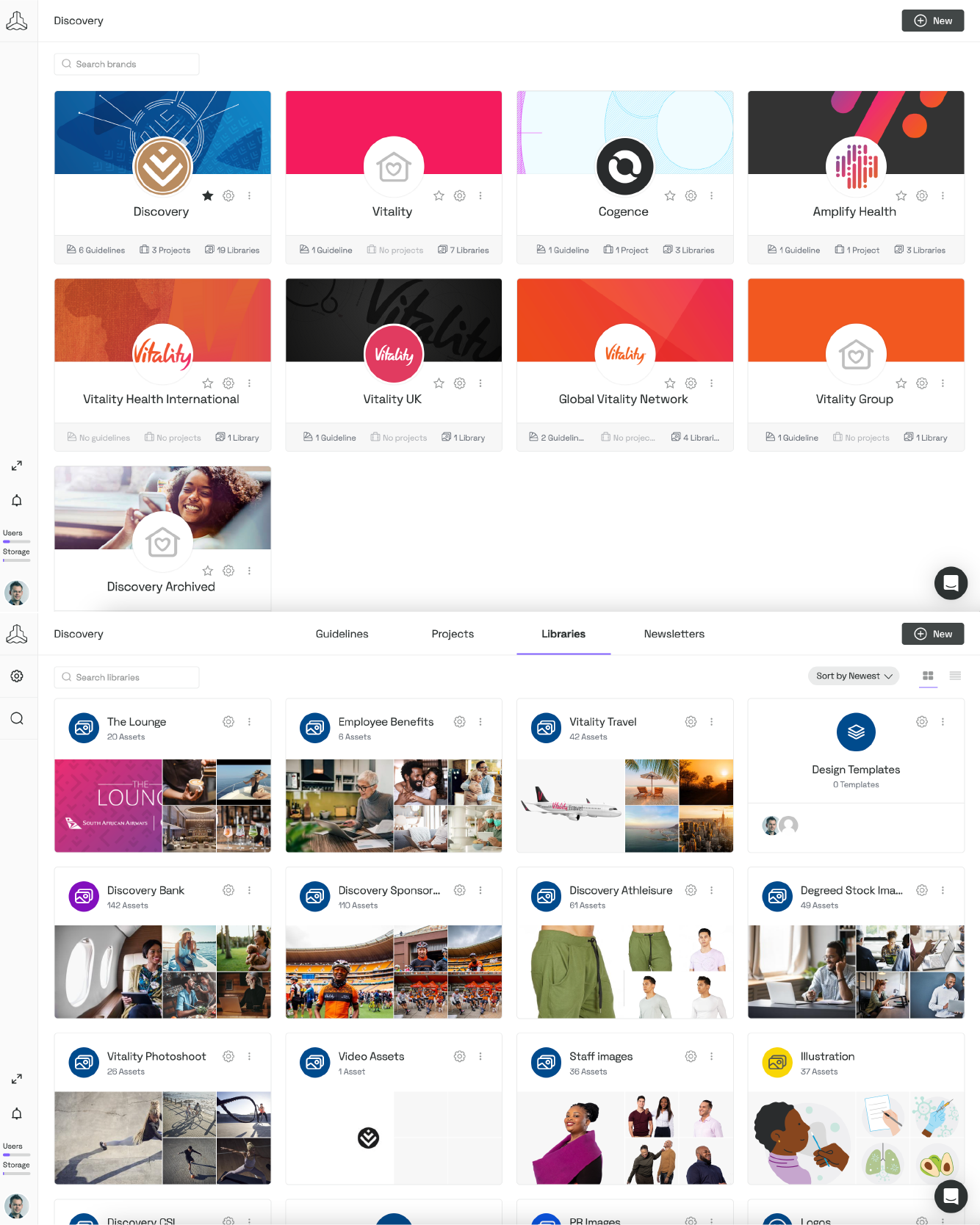Star the Global Vitality Network brand
Image resolution: width=980 pixels, height=1225 pixels.
[x=670, y=383]
